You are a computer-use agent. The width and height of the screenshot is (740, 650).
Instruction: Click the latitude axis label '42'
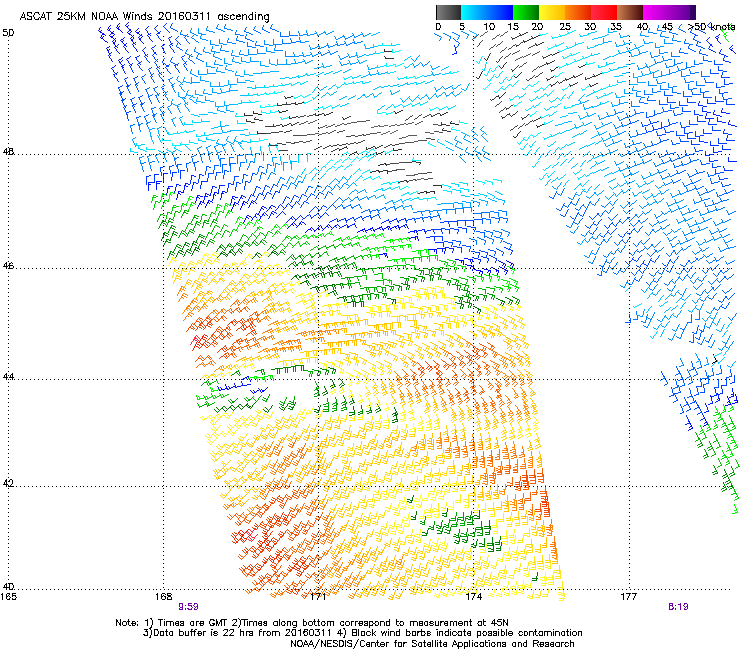(9, 484)
